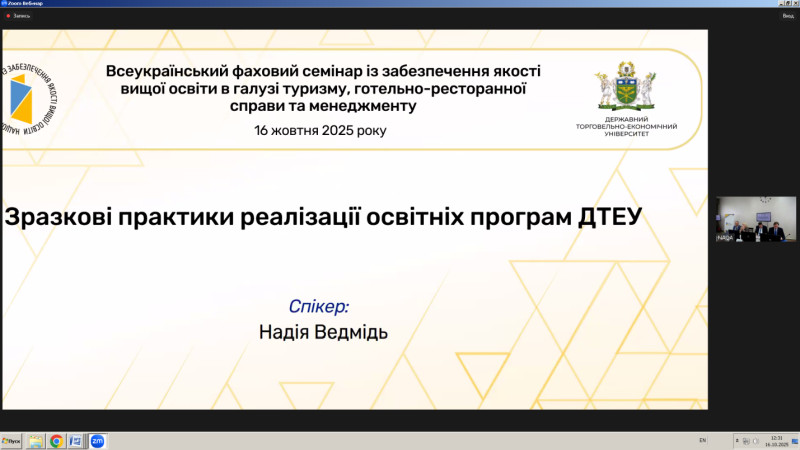This screenshot has width=800, height=450.
Task: Click the network icon in system tray
Action: click(746, 440)
